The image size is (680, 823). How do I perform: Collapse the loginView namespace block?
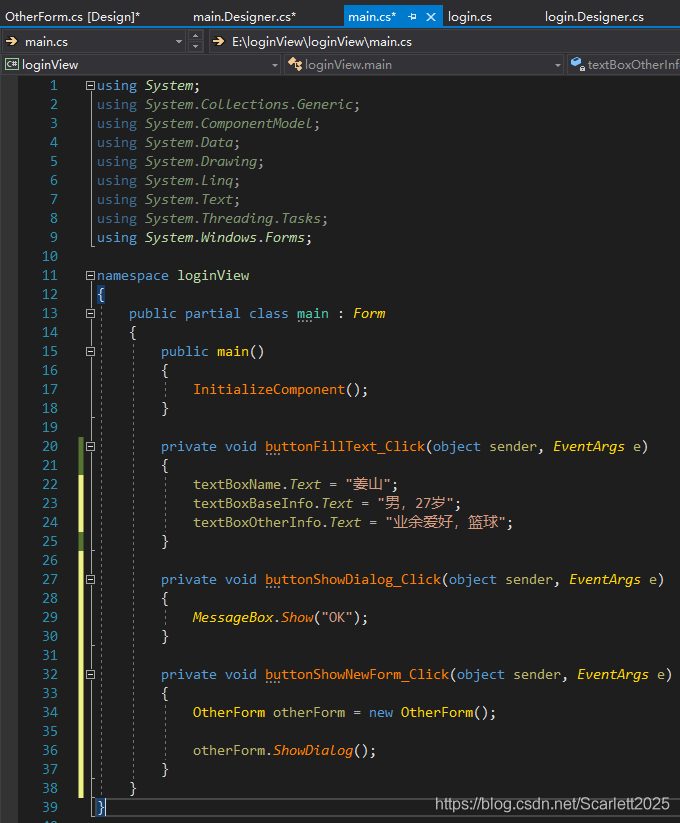pyautogui.click(x=90, y=275)
